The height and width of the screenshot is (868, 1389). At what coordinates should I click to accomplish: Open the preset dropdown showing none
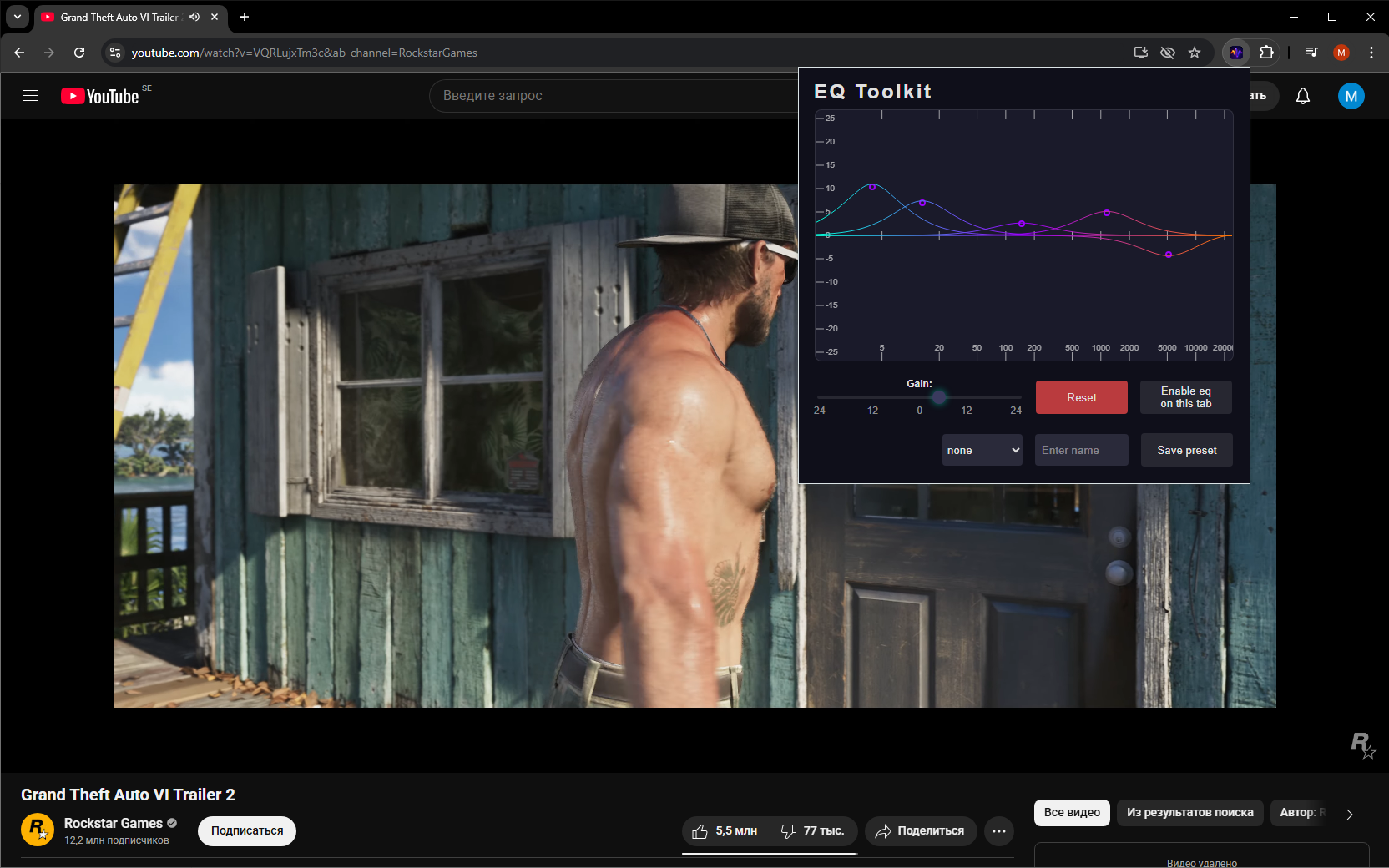[982, 451]
